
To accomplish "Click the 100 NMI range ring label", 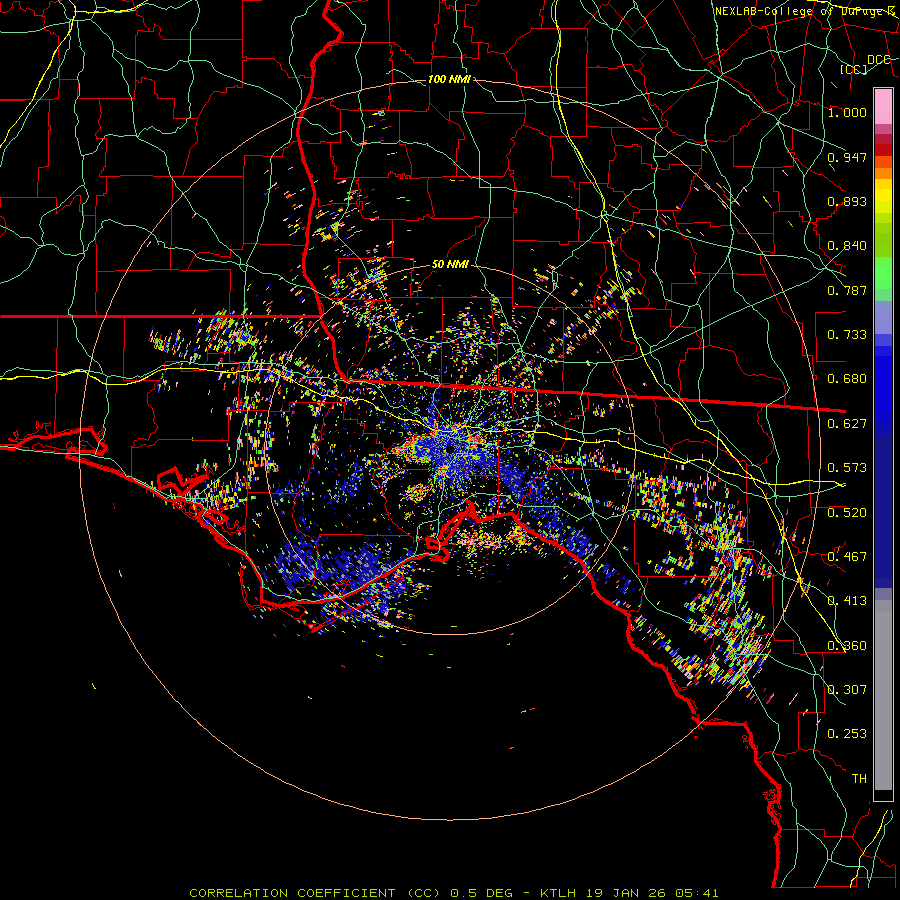I will point(449,79).
